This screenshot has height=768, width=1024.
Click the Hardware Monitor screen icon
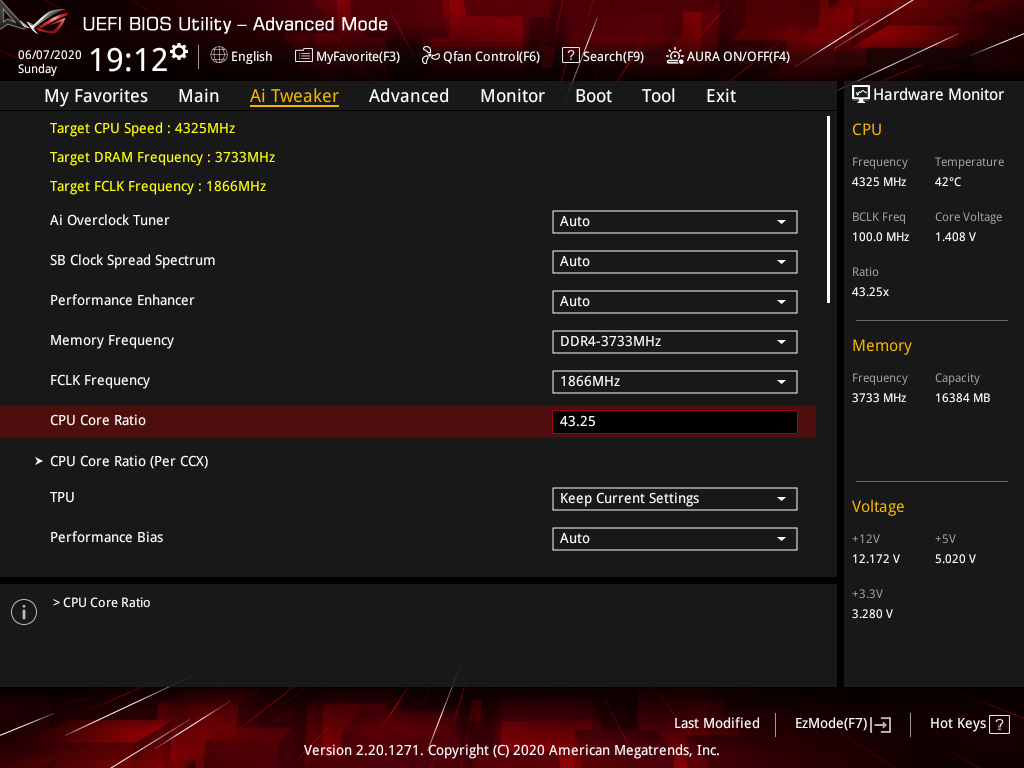(861, 94)
